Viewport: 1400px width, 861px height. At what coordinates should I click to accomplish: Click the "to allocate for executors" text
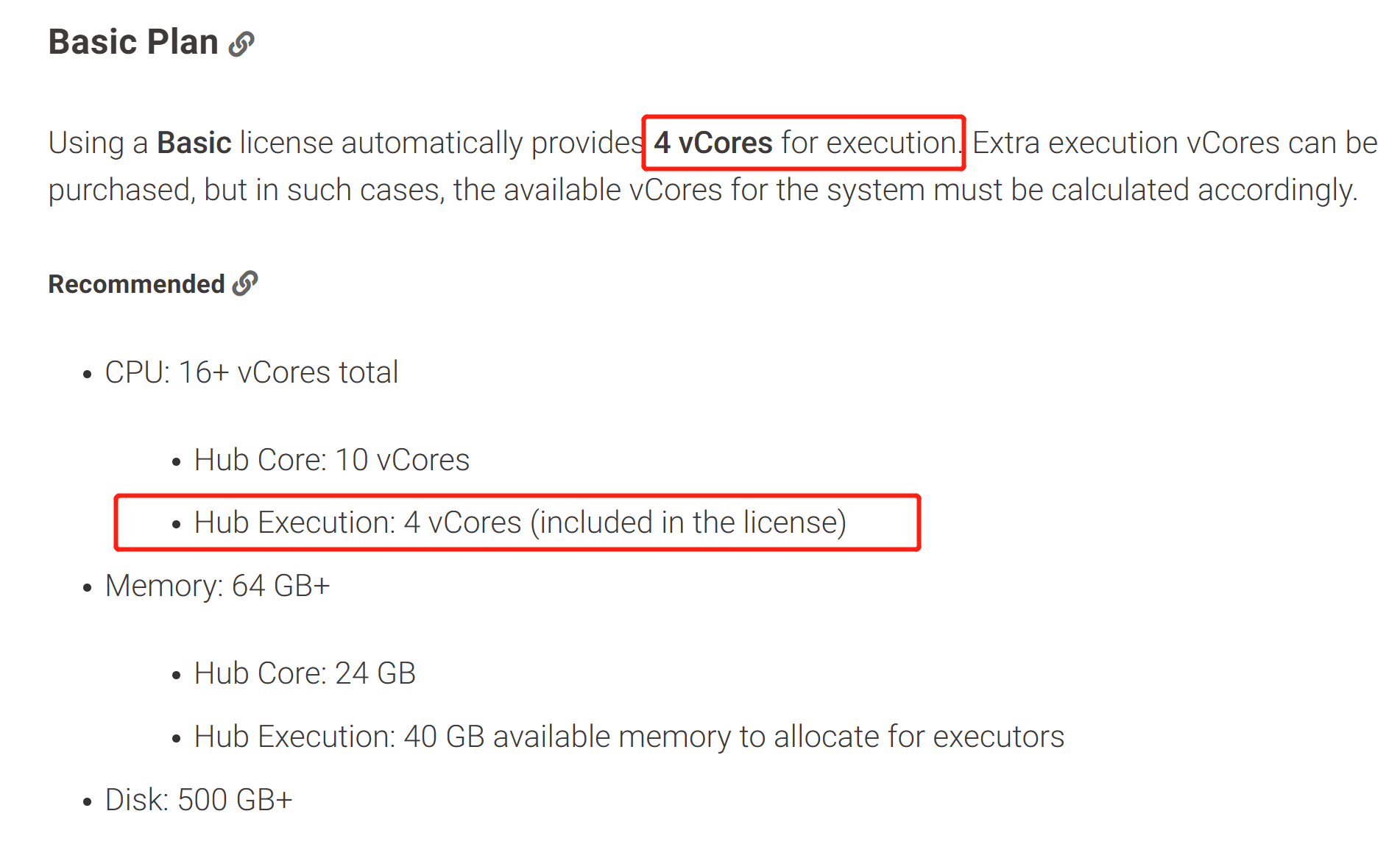(902, 737)
